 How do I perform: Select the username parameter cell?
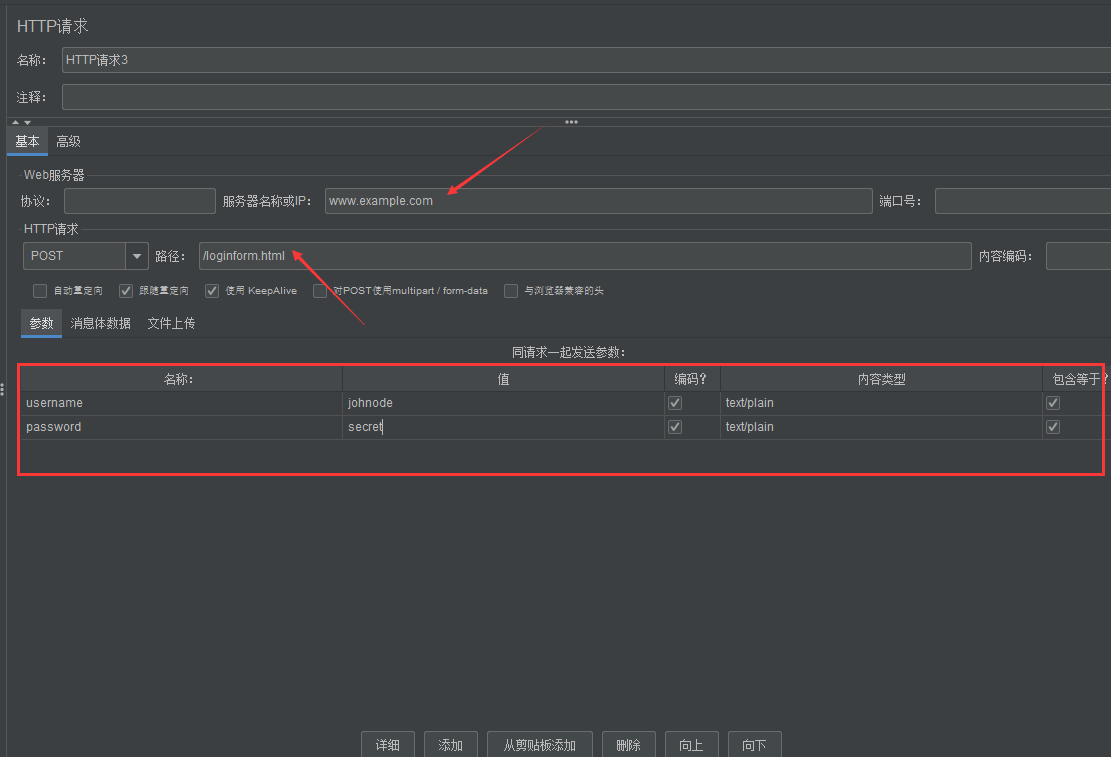tap(181, 403)
